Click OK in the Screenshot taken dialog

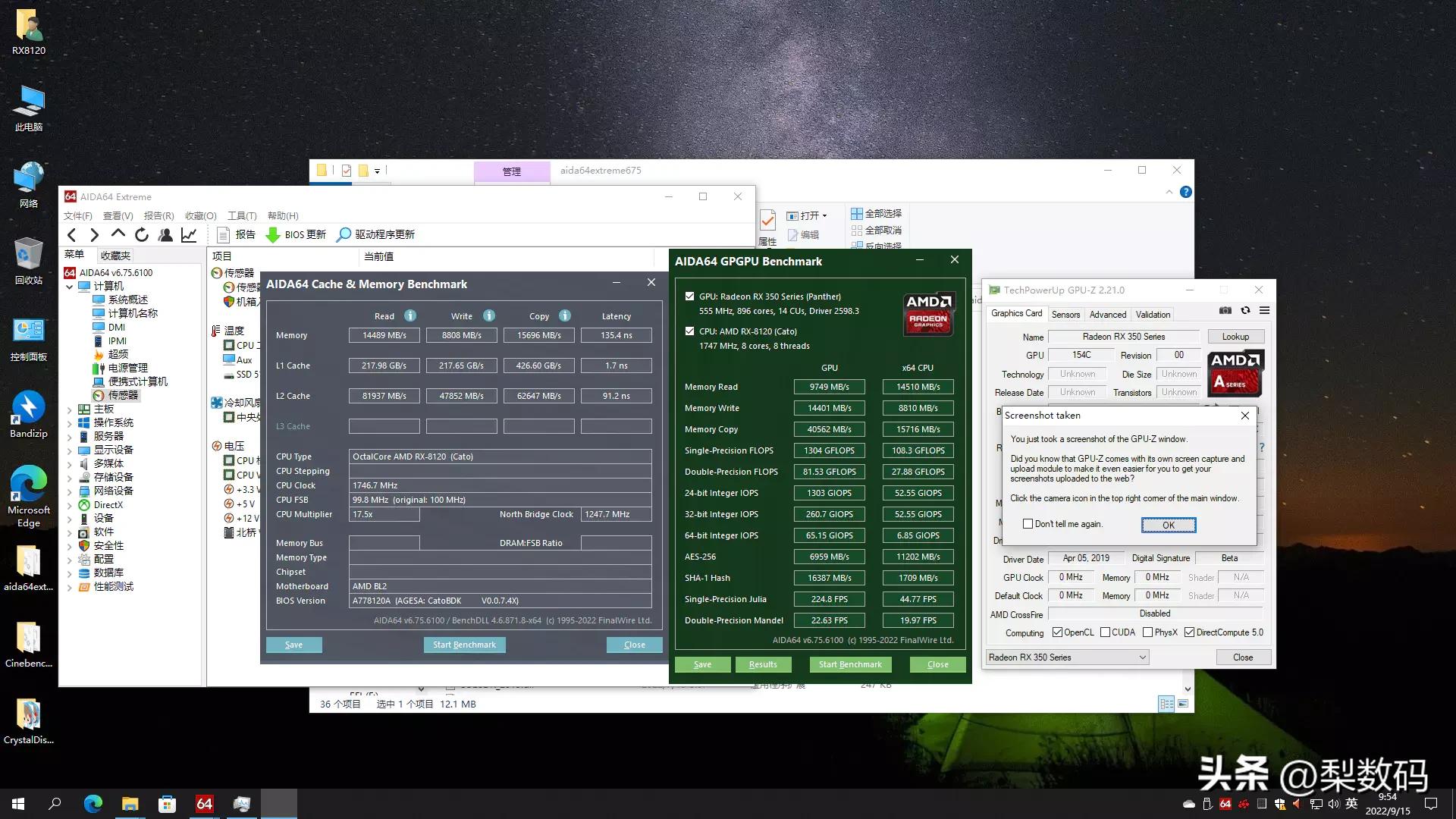pos(1168,524)
